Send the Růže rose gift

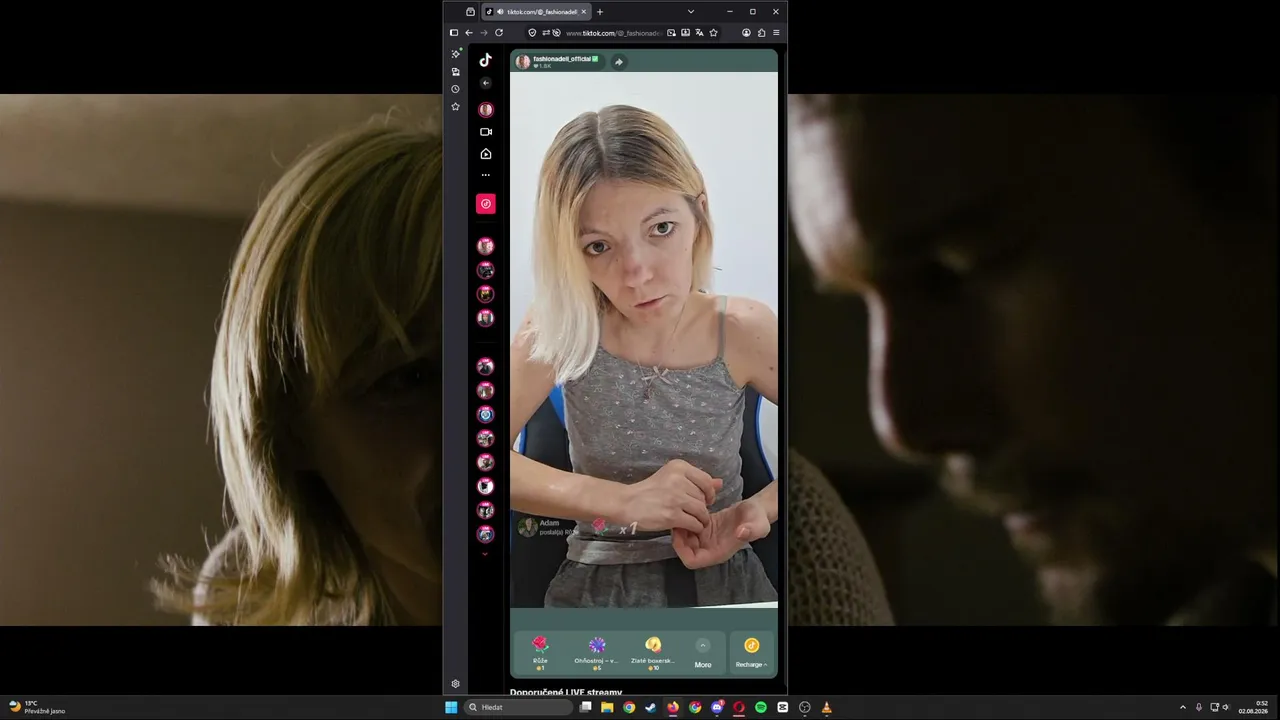pyautogui.click(x=540, y=652)
